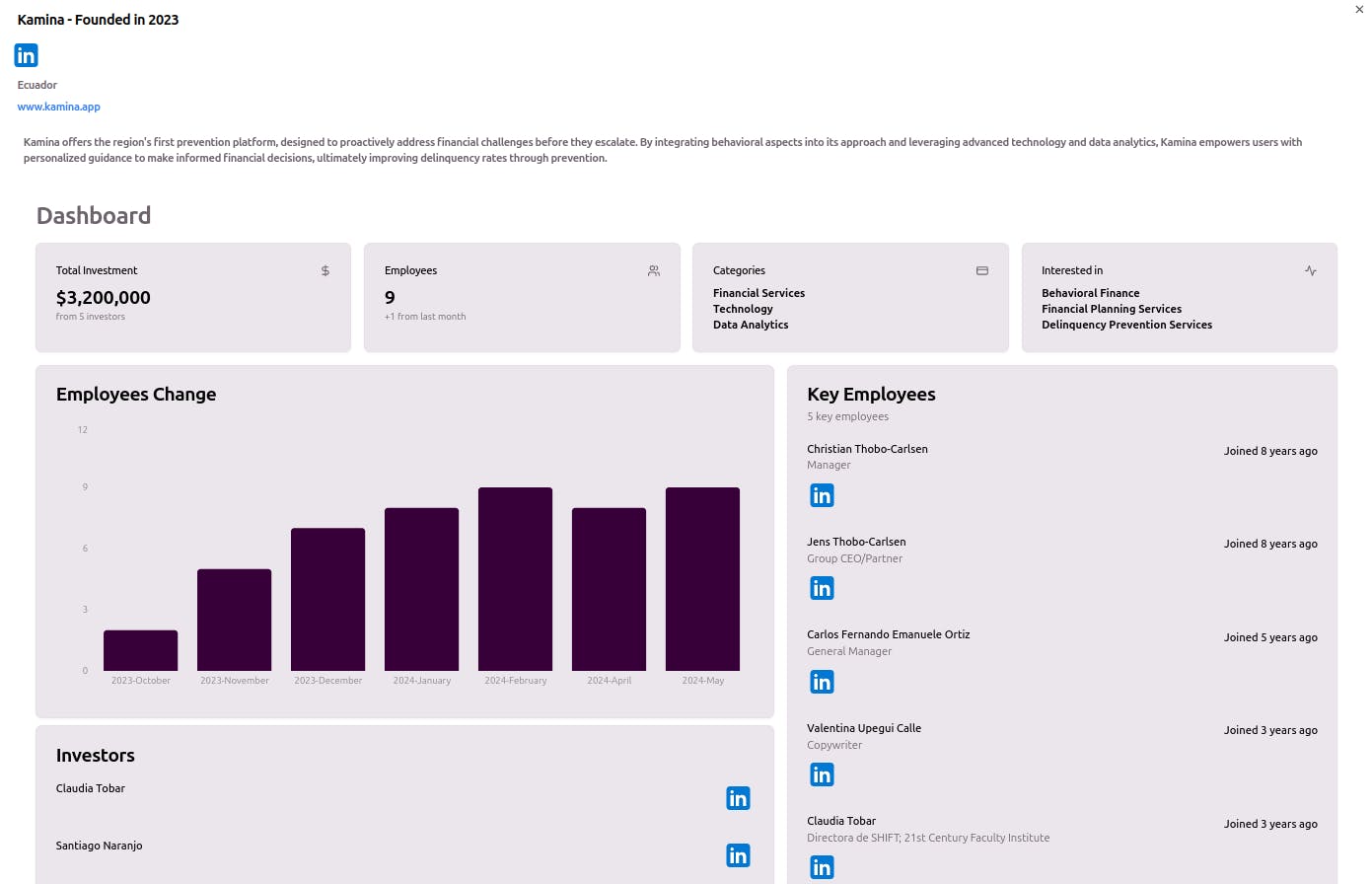Click the 'Data Analytics' category
The width and height of the screenshot is (1372, 884).
point(751,325)
